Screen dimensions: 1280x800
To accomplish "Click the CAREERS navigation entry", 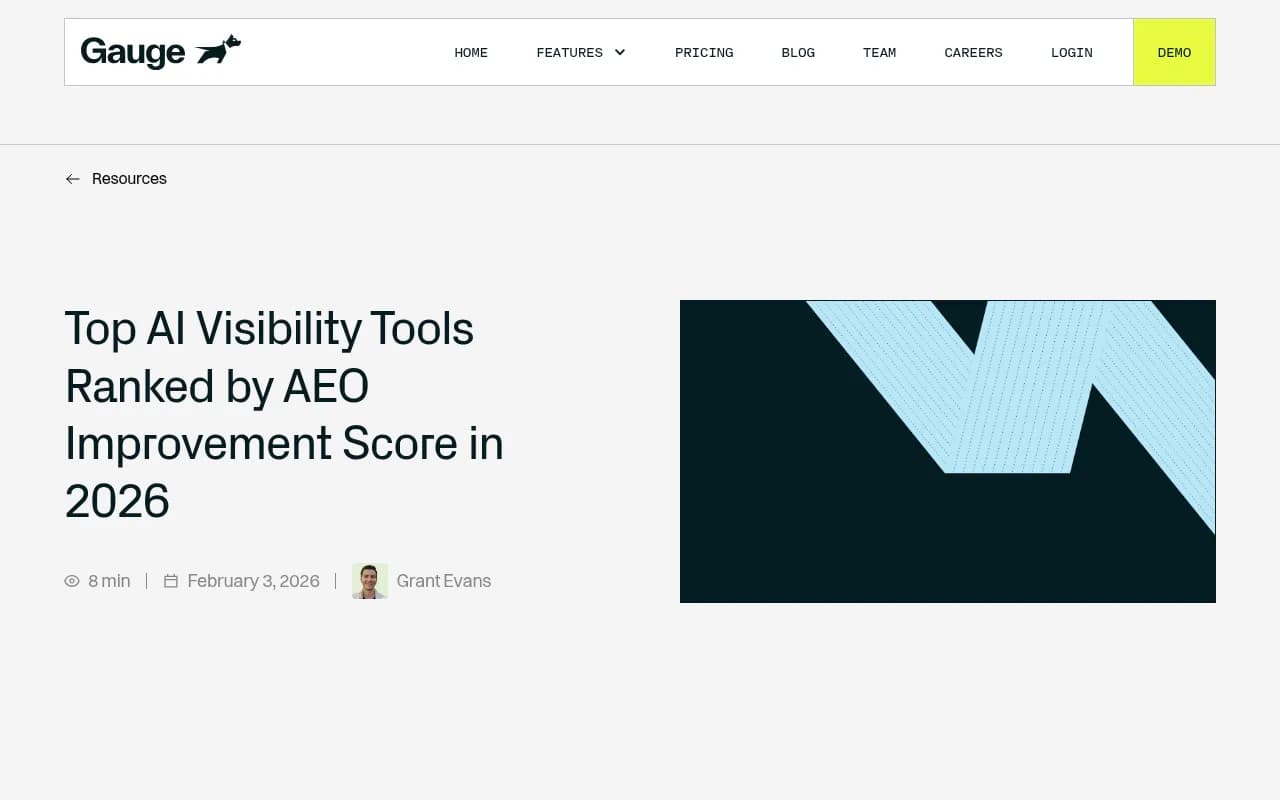I will (x=973, y=52).
